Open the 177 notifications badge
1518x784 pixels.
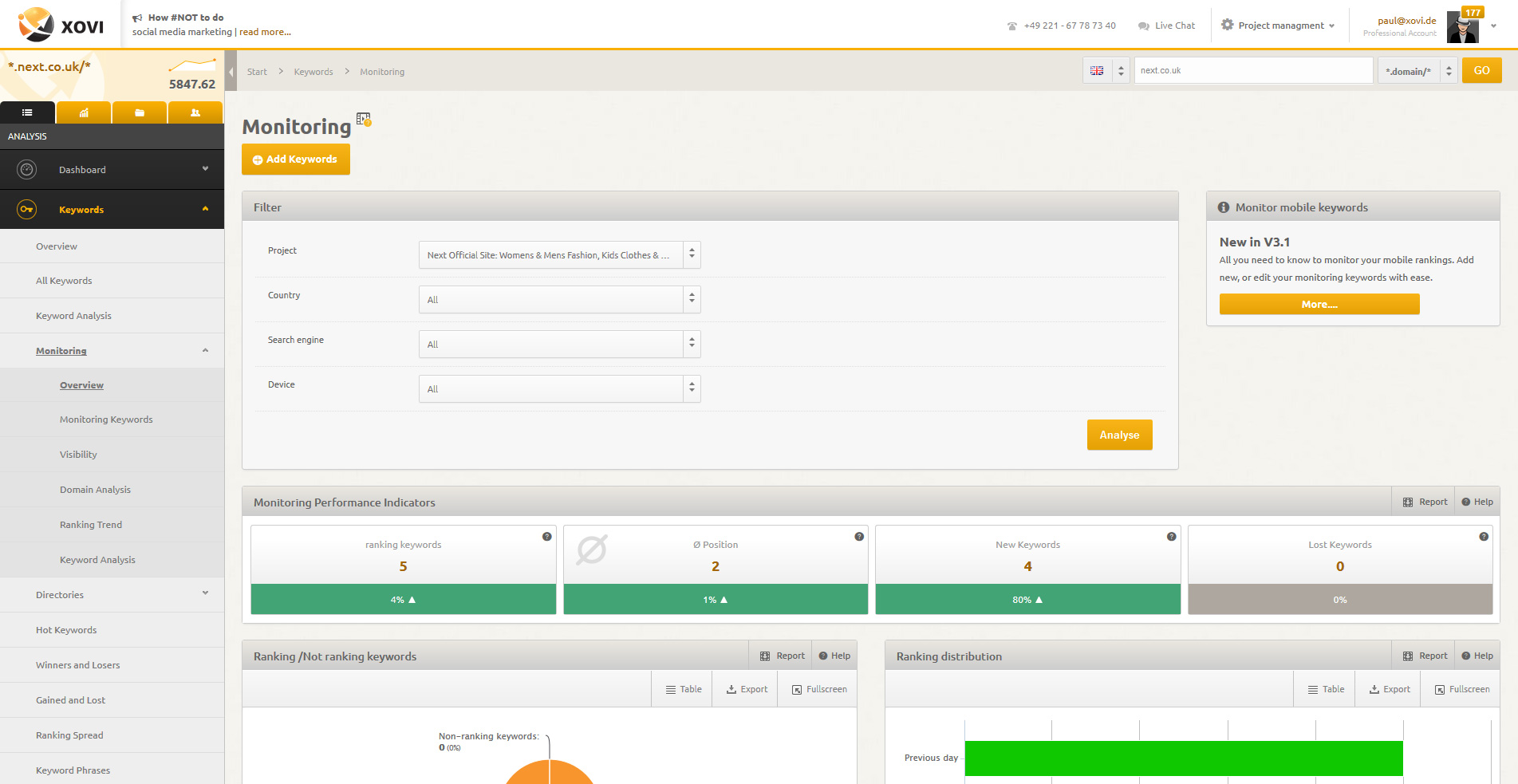[x=1473, y=12]
